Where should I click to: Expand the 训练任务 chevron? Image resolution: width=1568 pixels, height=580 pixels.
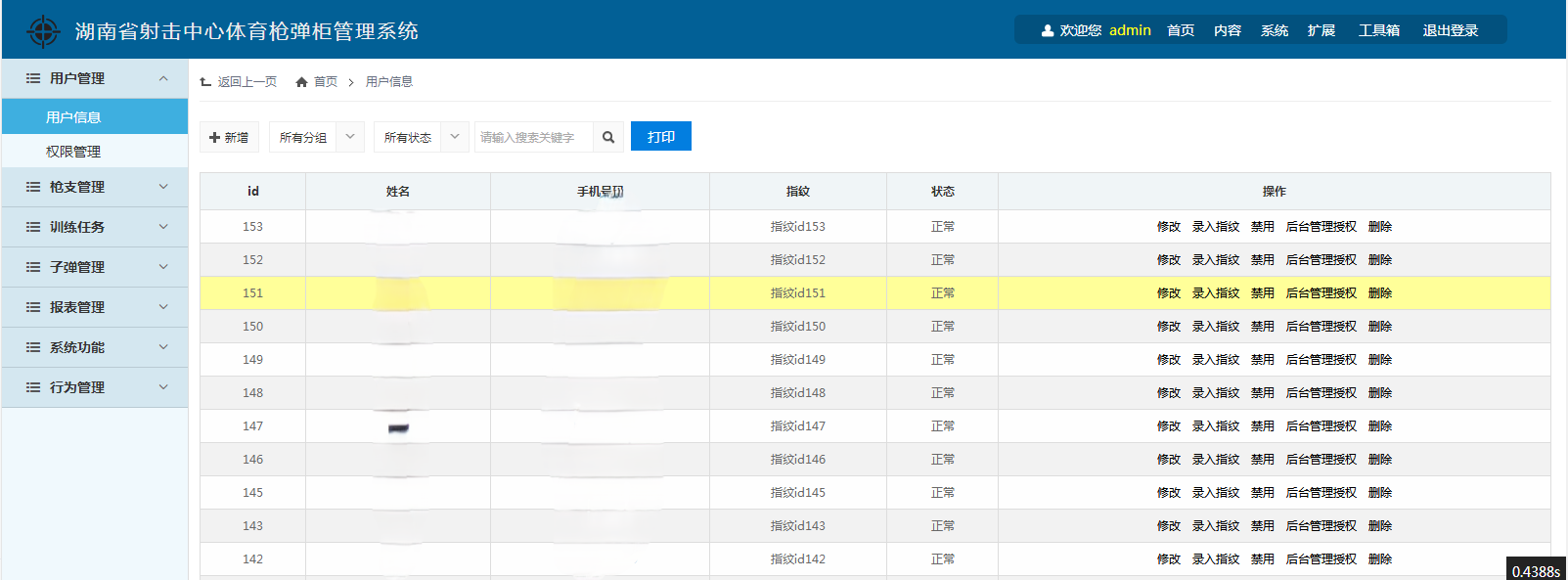pos(163,227)
